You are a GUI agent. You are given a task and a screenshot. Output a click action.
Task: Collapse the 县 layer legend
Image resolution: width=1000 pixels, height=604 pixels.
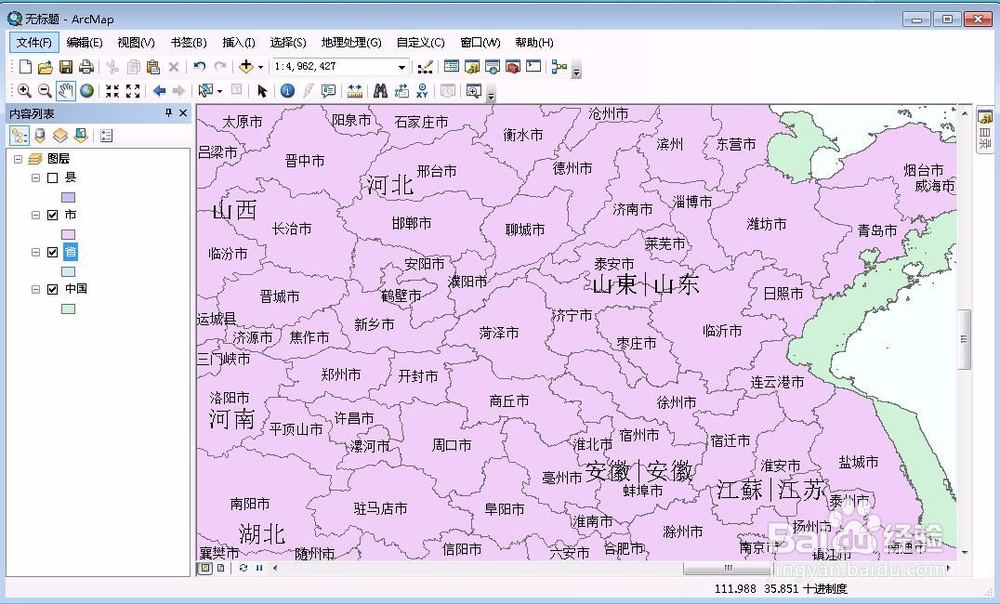pyautogui.click(x=36, y=178)
